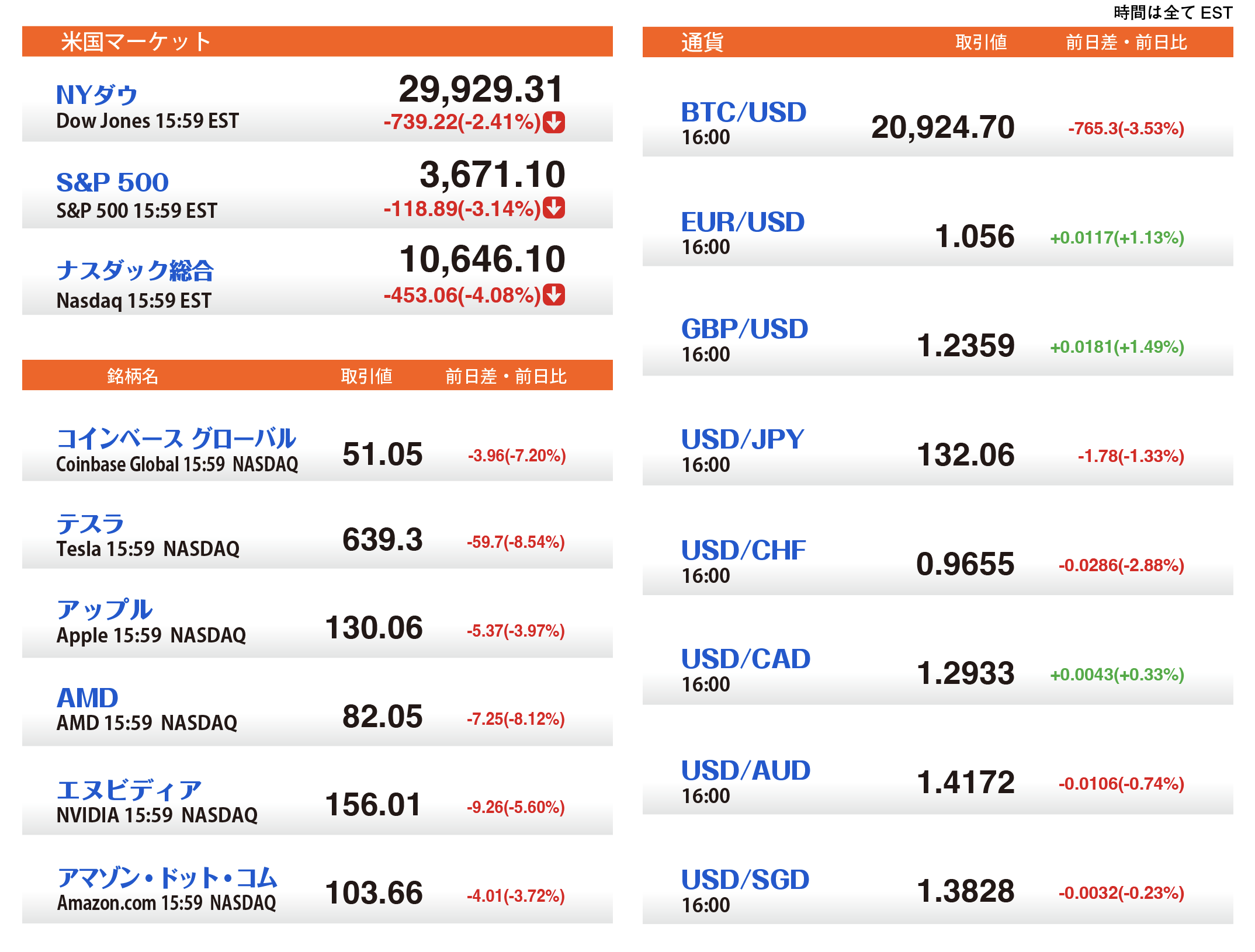Open the ナスダック総合 index link
Image resolution: width=1255 pixels, height=952 pixels.
(135, 270)
